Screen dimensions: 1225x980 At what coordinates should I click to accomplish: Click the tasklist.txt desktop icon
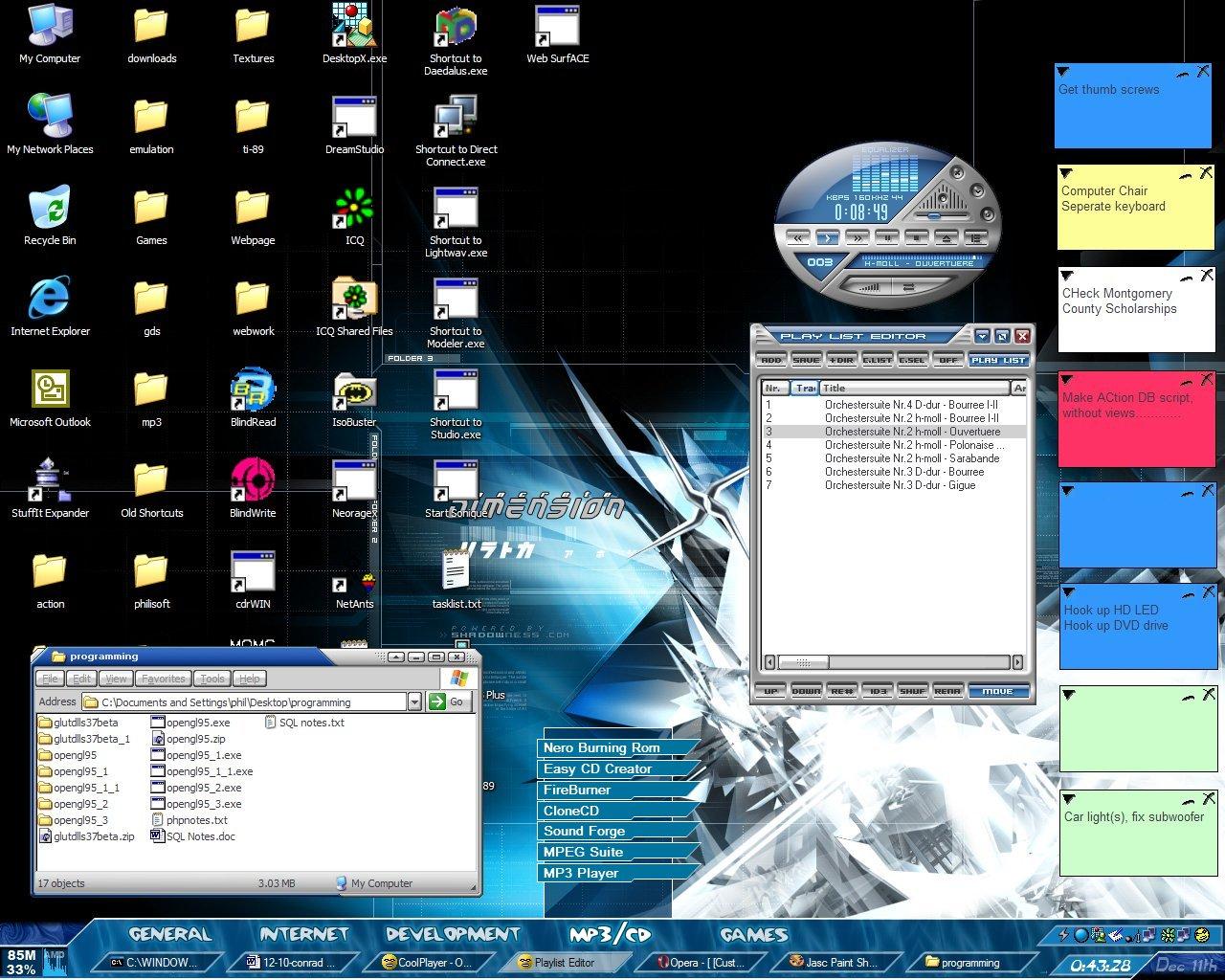(x=456, y=580)
